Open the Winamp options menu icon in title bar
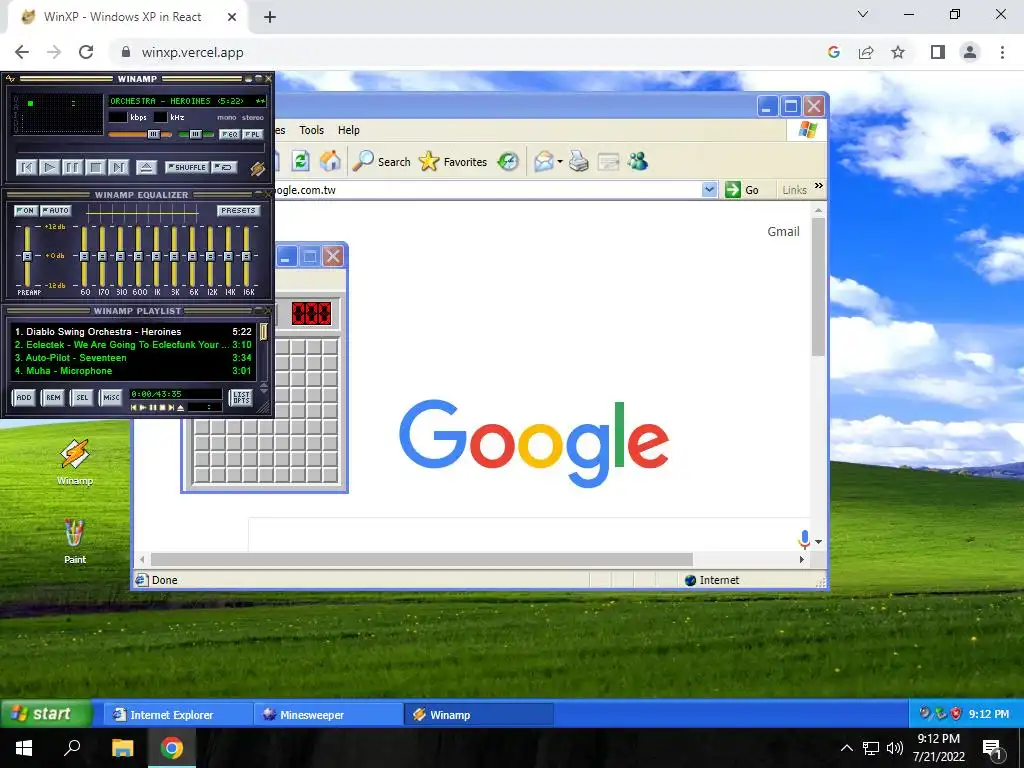This screenshot has width=1024, height=768. click(x=10, y=79)
